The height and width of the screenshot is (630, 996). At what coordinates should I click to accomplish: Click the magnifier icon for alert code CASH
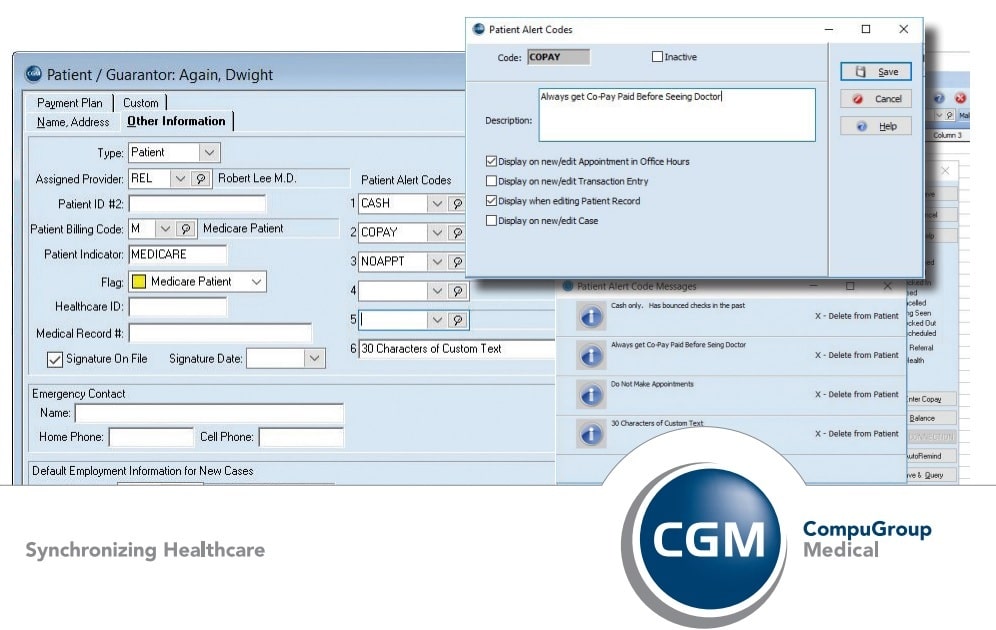point(457,204)
